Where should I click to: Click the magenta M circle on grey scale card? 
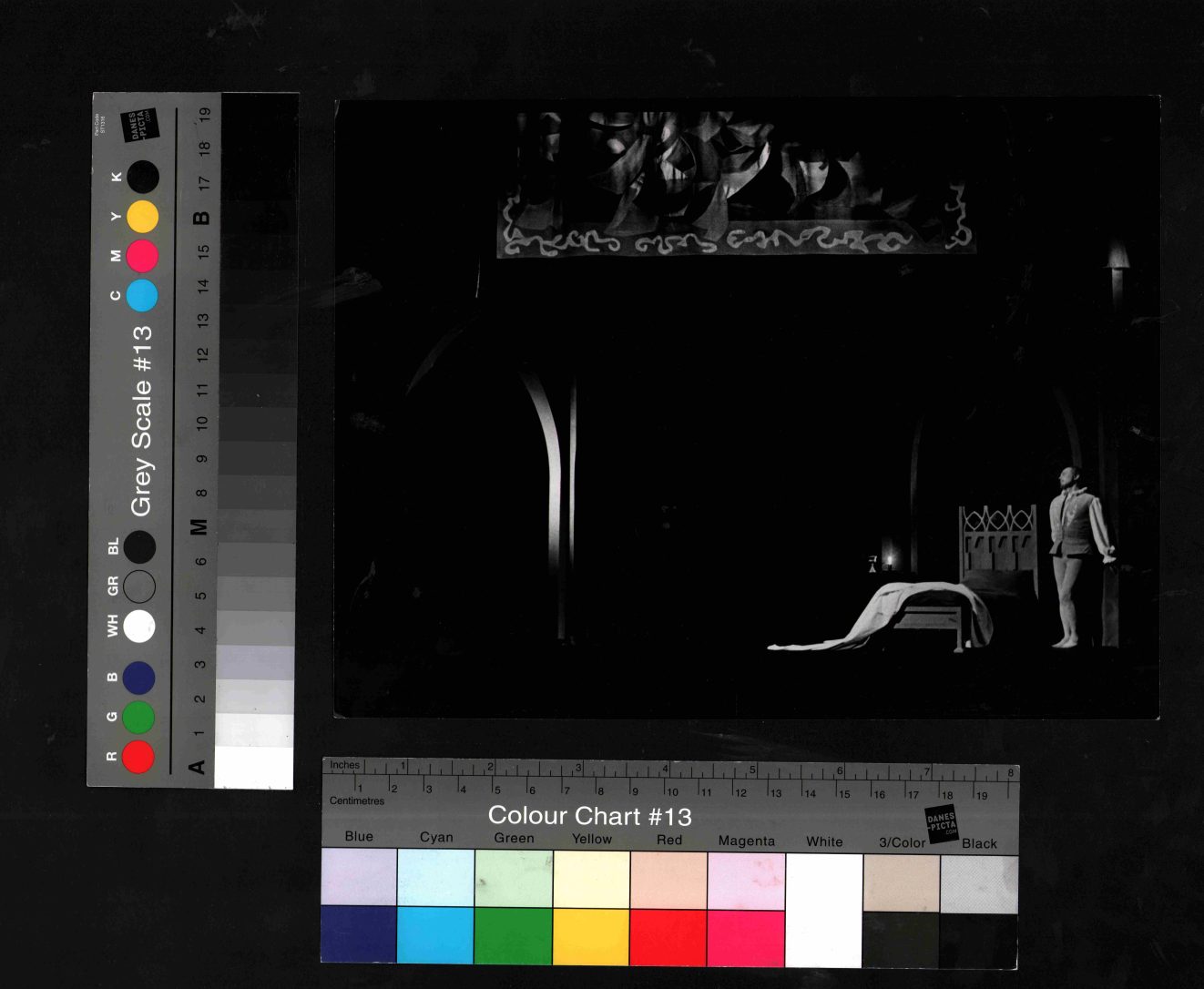point(142,256)
